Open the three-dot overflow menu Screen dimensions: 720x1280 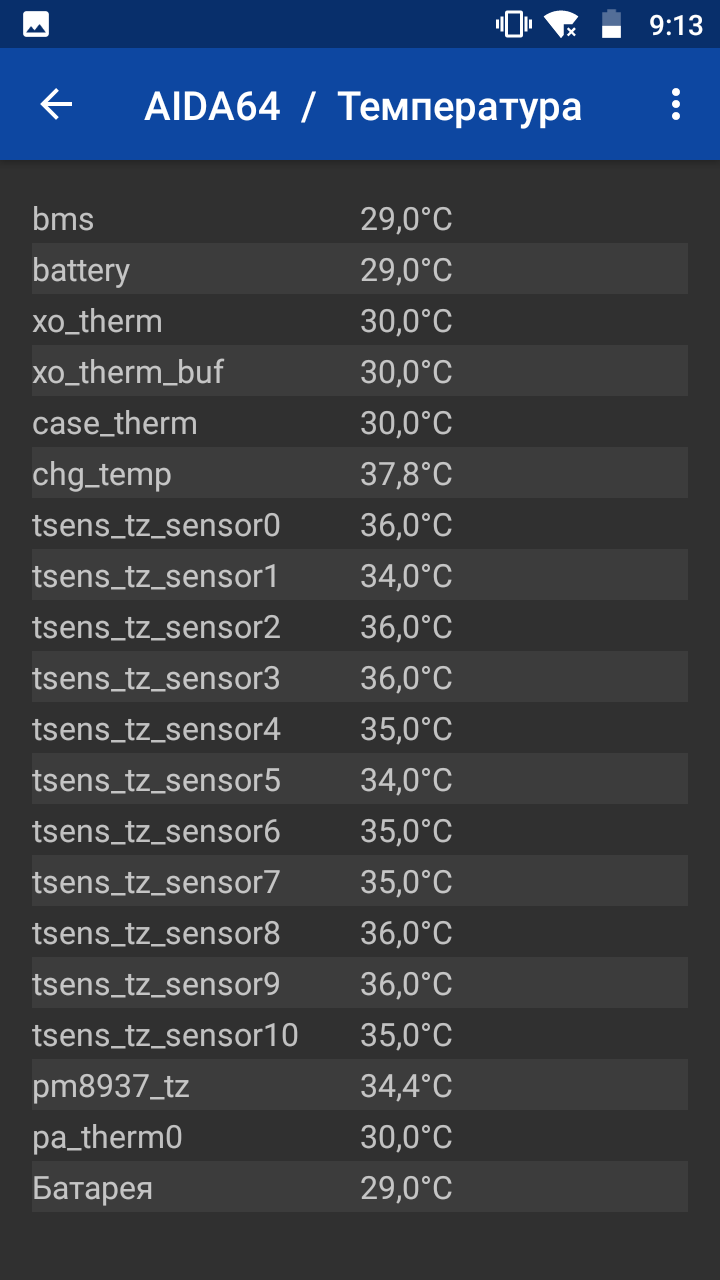coord(676,104)
